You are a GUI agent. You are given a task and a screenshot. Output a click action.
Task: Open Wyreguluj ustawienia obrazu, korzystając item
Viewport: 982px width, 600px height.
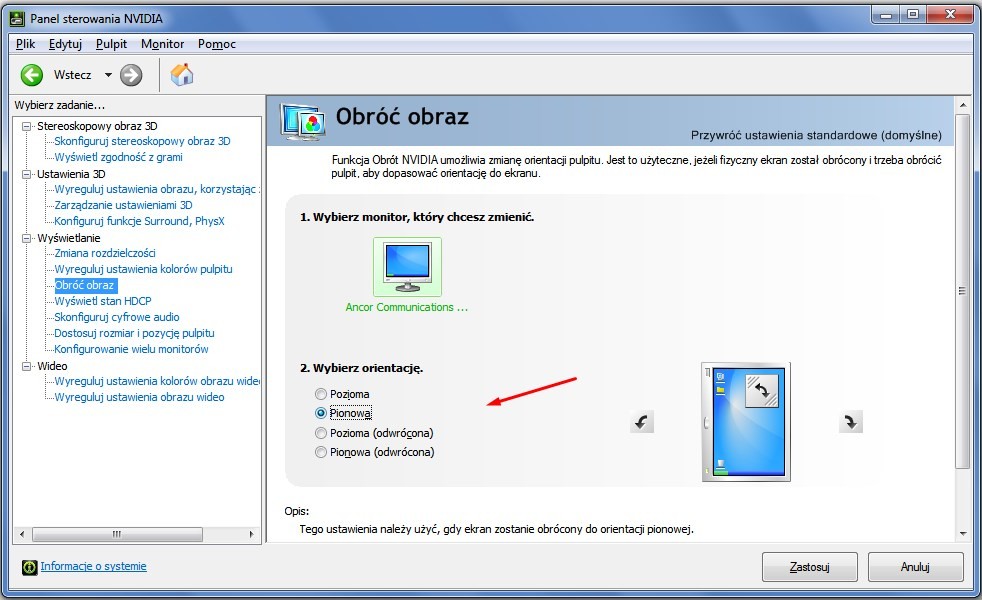pyautogui.click(x=157, y=189)
